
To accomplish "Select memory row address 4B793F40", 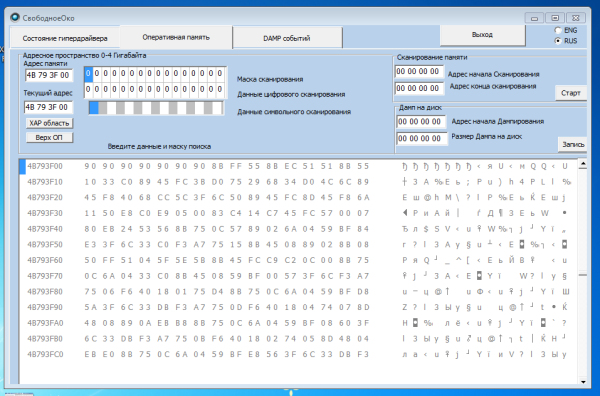I will pyautogui.click(x=45, y=229).
